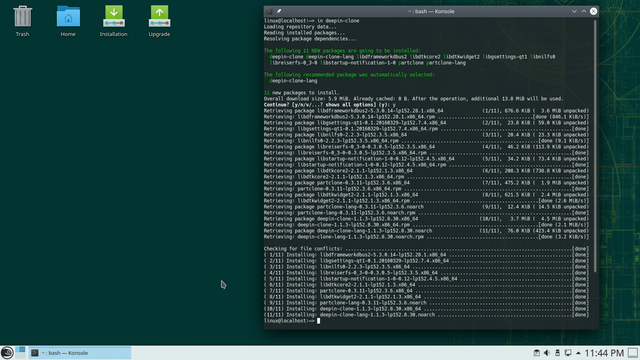The image size is (640, 360).
Task: Expand the hidden system tray icons arrow
Action: click(578, 353)
